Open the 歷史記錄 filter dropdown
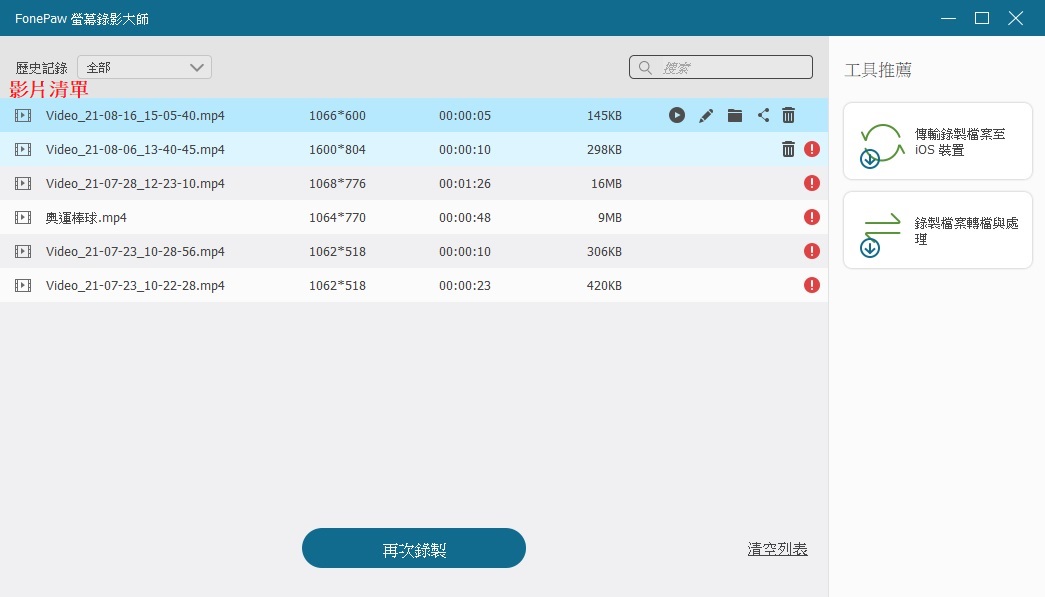The image size is (1045, 597). coord(145,68)
